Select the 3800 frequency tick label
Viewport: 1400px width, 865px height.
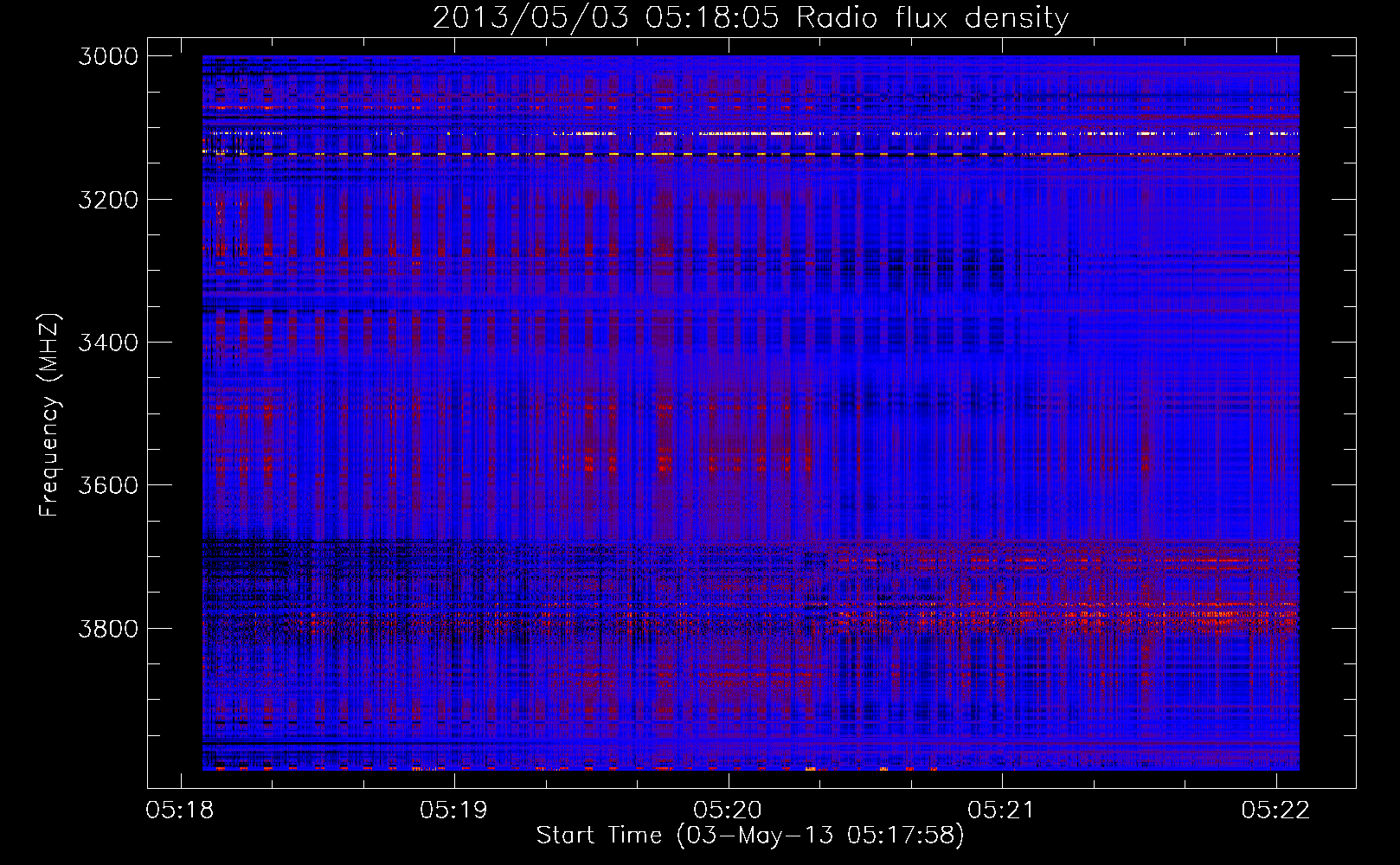click(x=108, y=628)
